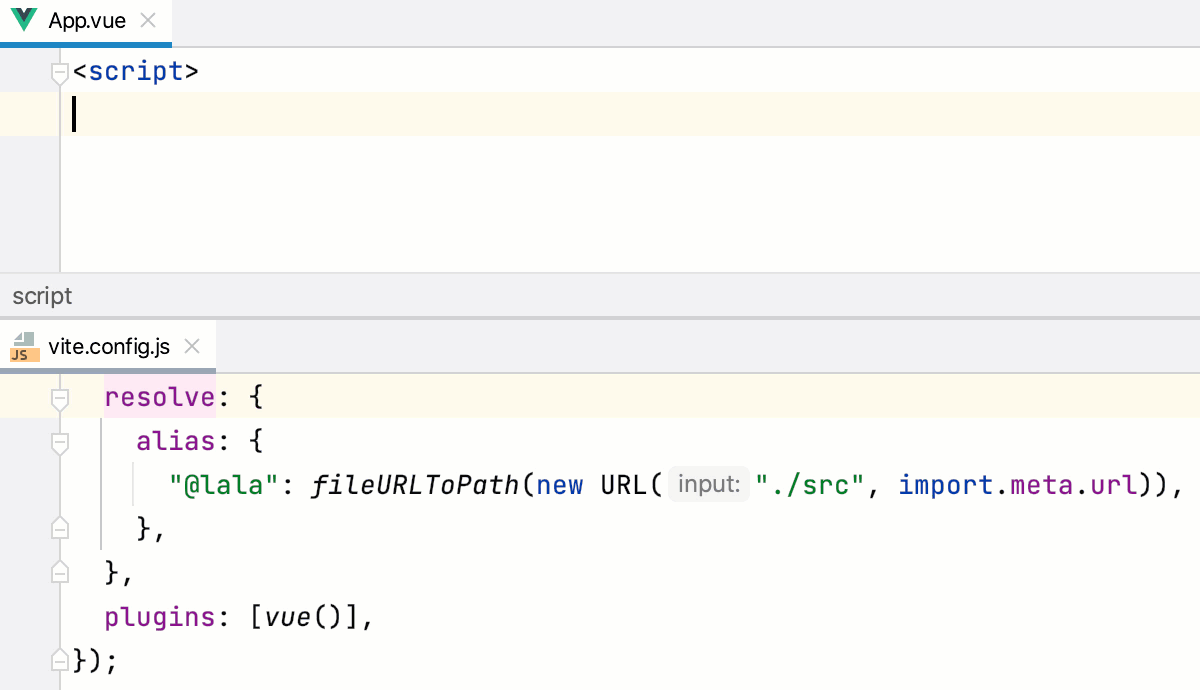Click the fold marker beside the resolve closing brace
The width and height of the screenshot is (1200, 690).
(58, 571)
